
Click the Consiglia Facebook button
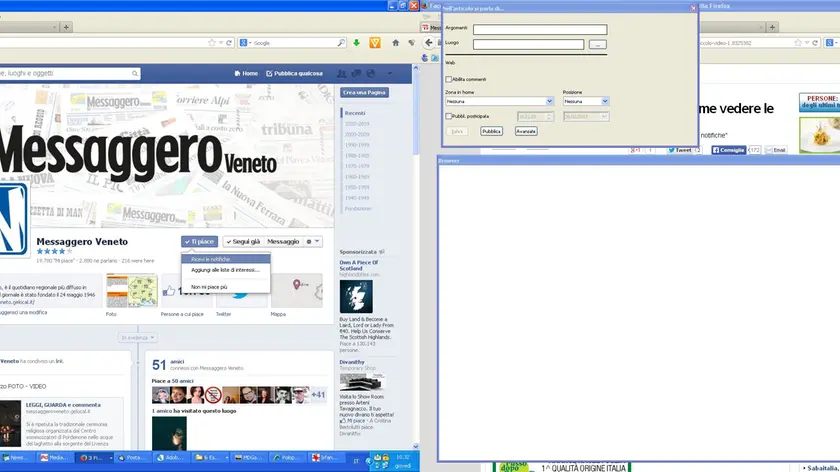(x=729, y=150)
